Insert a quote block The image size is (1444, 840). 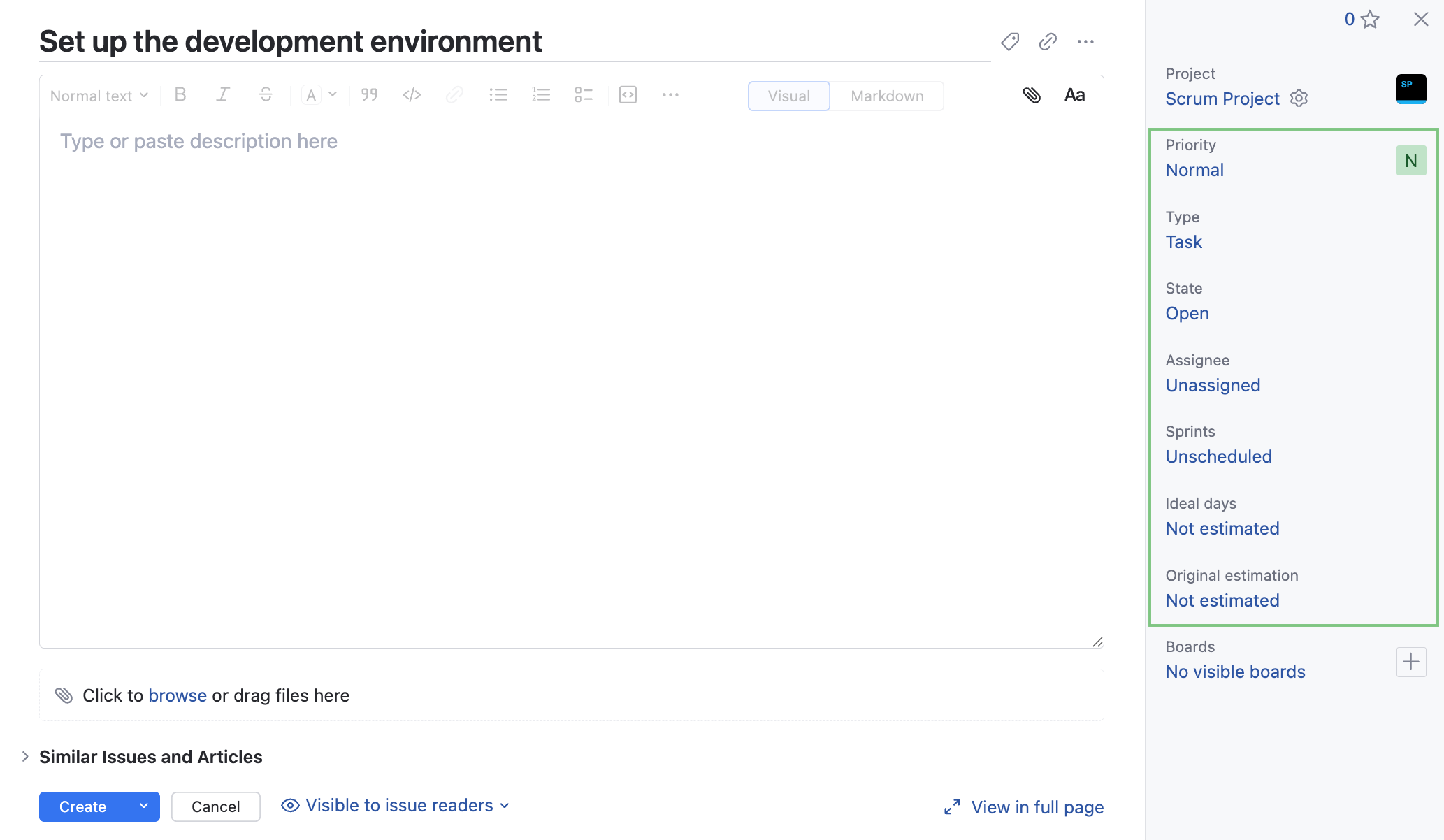pyautogui.click(x=369, y=95)
